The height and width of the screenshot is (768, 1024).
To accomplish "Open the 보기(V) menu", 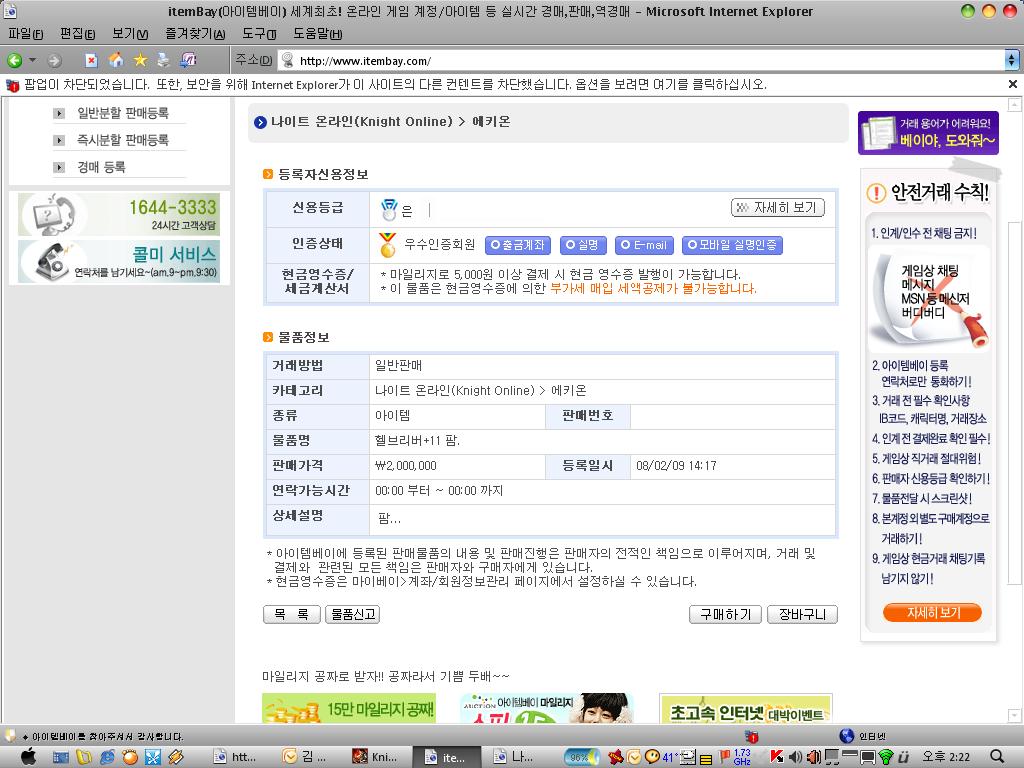I will click(129, 33).
